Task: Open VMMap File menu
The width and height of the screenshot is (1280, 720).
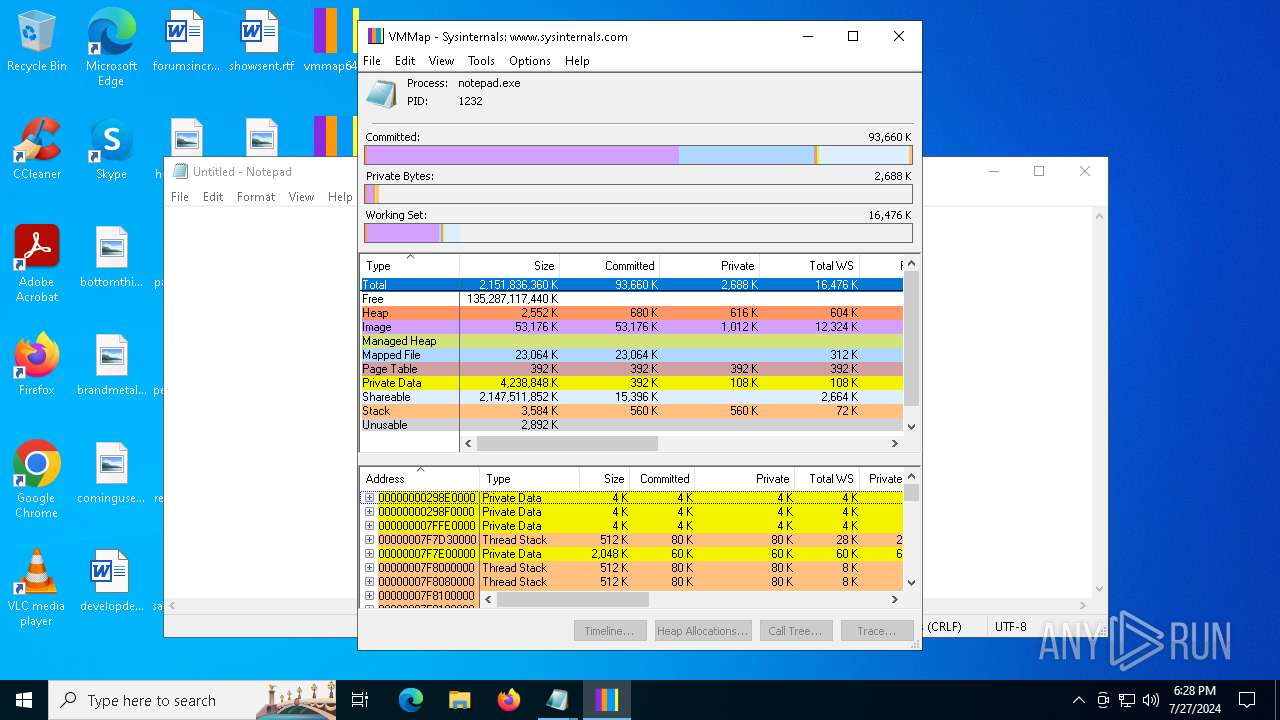Action: pos(372,61)
